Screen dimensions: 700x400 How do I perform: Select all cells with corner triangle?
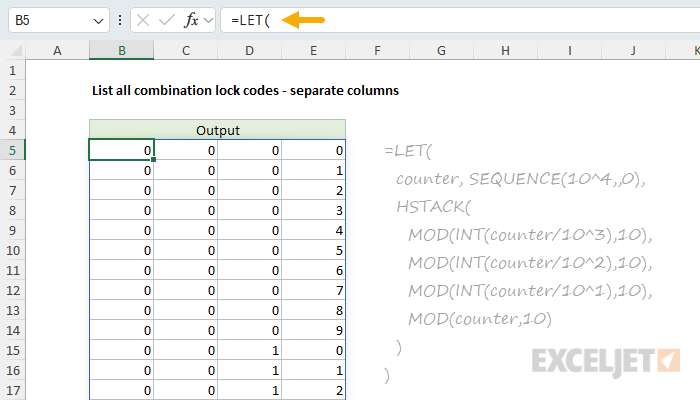[16, 50]
